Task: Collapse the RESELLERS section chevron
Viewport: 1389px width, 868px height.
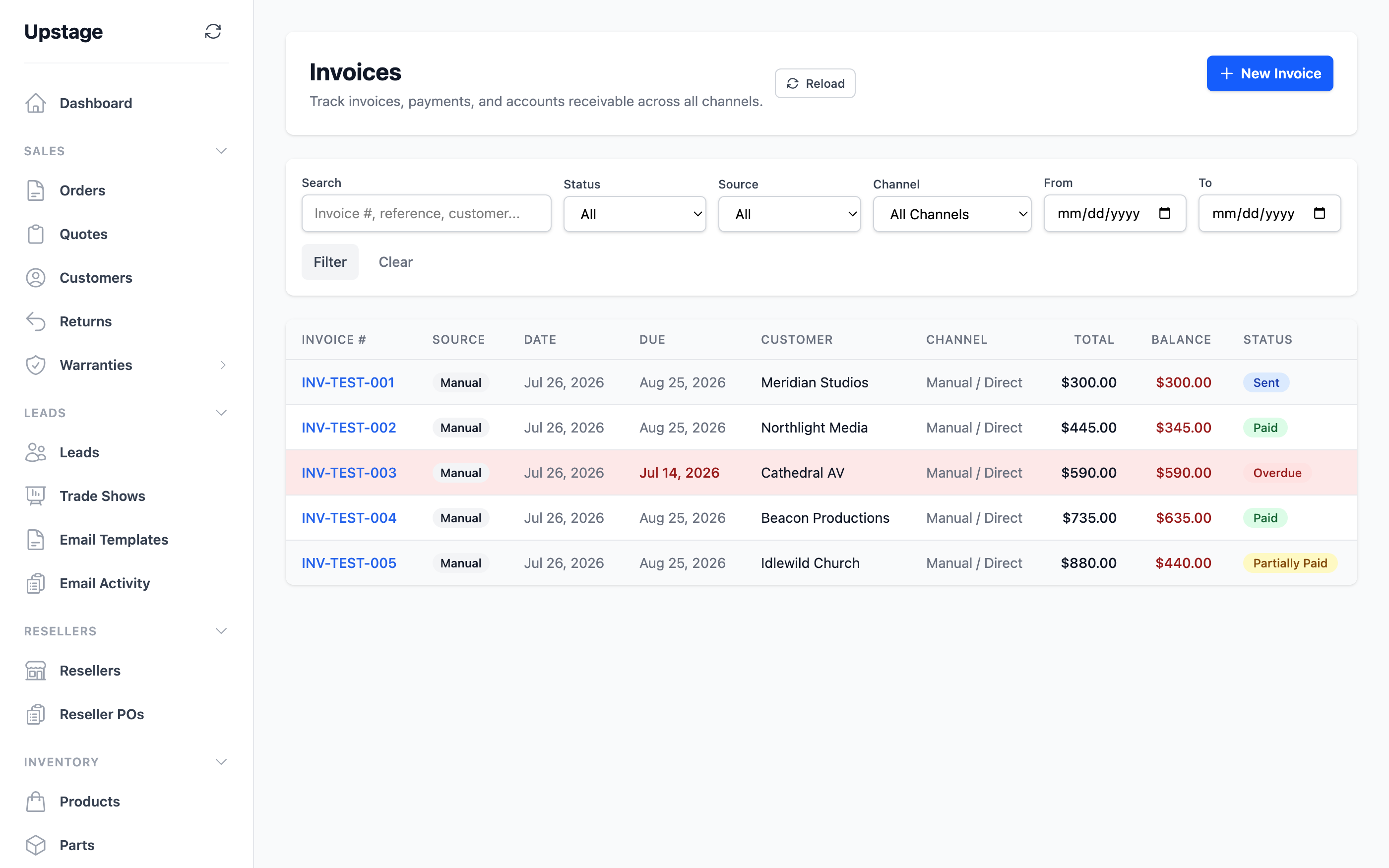Action: tap(221, 631)
